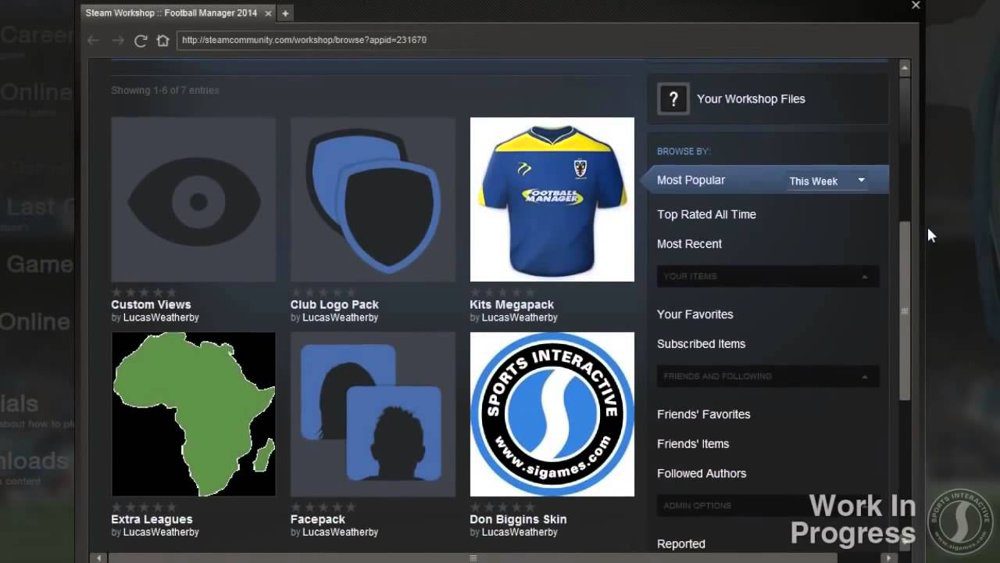Click the horizontal scrollbar thumb

click(473, 558)
